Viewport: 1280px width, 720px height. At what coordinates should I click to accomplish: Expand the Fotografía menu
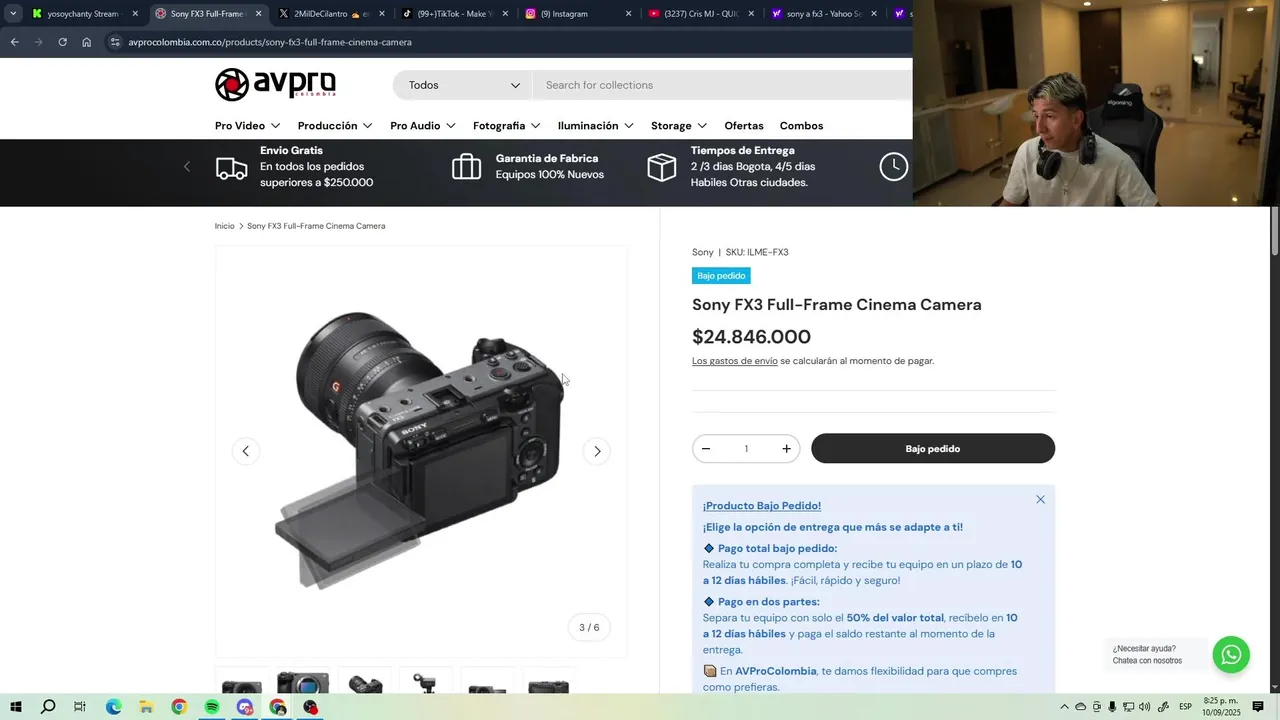click(x=507, y=126)
